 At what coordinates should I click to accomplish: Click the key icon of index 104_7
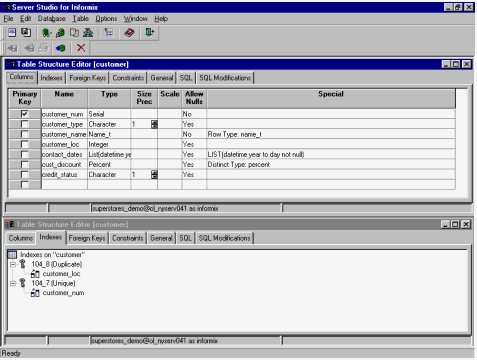pyautogui.click(x=22, y=283)
